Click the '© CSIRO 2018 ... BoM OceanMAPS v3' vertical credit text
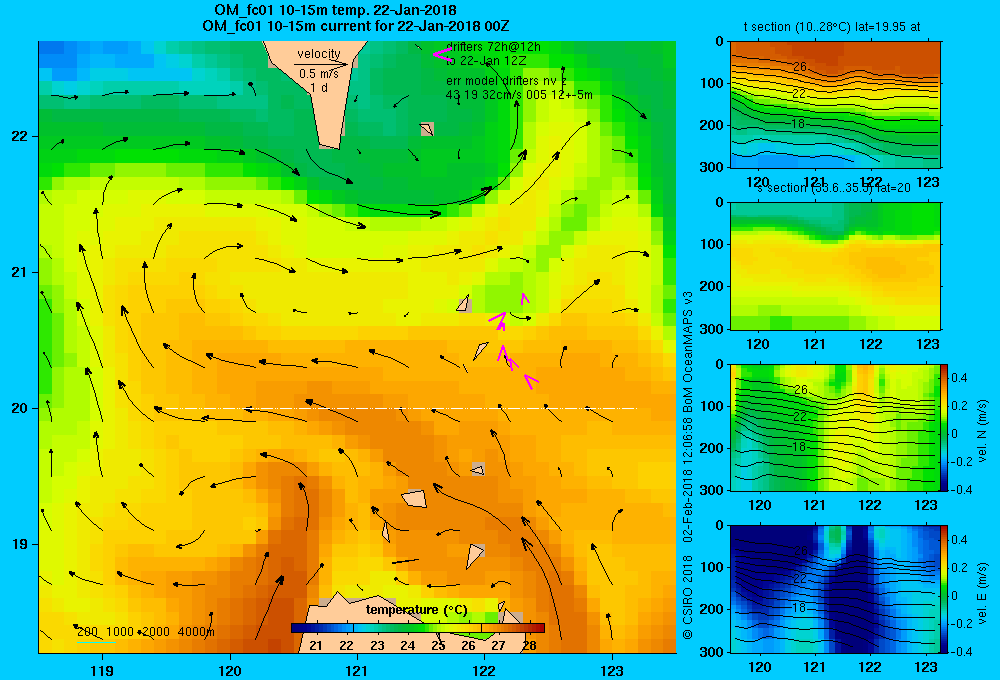Screen dimensions: 1000x680 pyautogui.click(x=688, y=466)
